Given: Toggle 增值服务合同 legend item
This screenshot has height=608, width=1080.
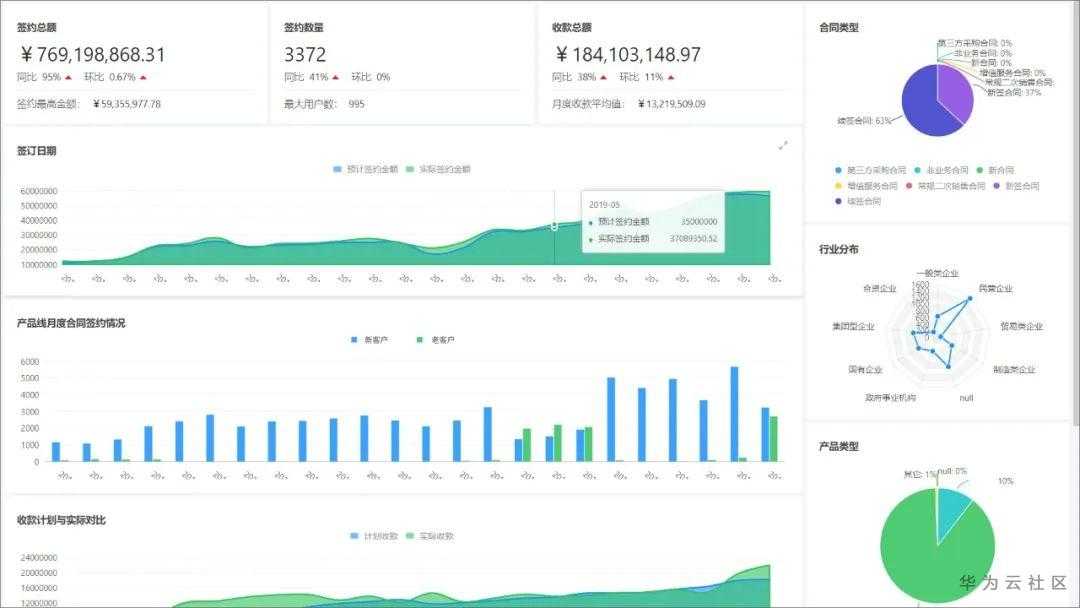Looking at the screenshot, I should pyautogui.click(x=866, y=186).
